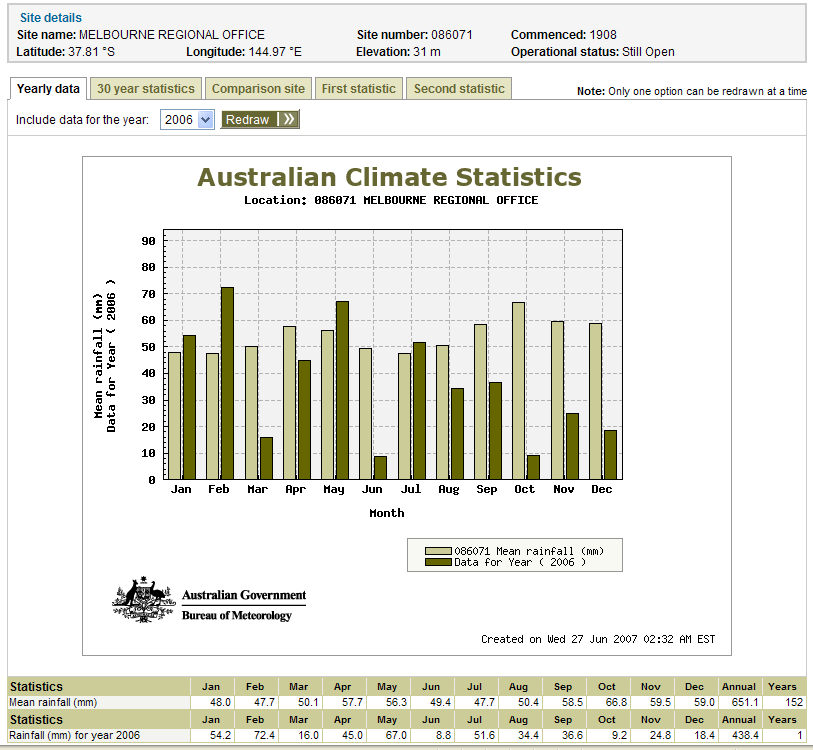Click the 'Rainfall (mm) for year 2006' row label

tap(75, 735)
